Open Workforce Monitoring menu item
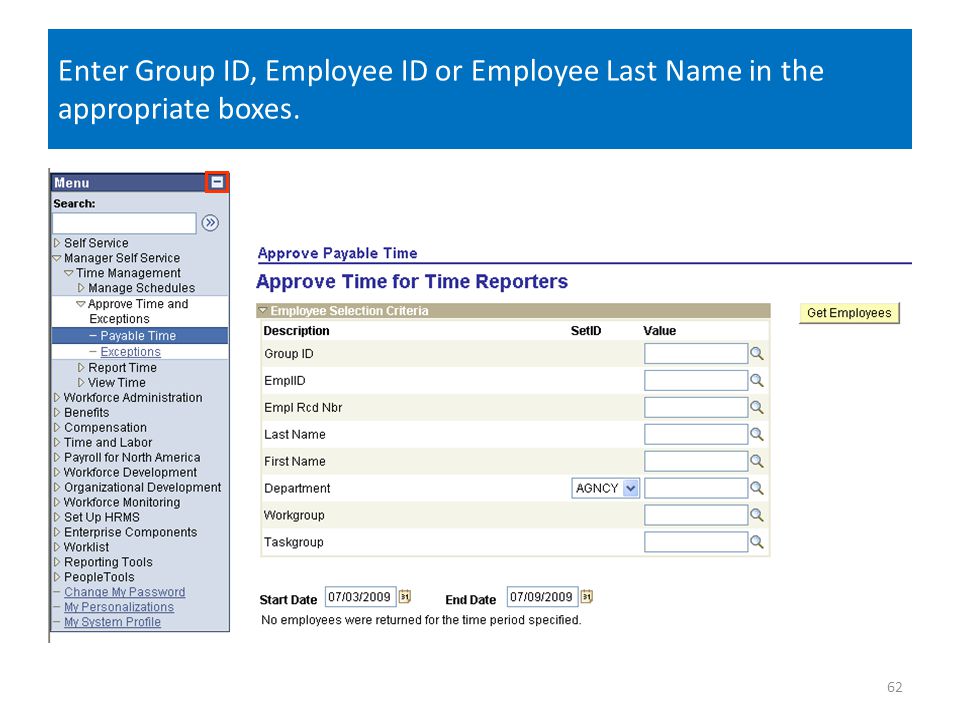Viewport: 960px width, 720px height. pos(122,502)
